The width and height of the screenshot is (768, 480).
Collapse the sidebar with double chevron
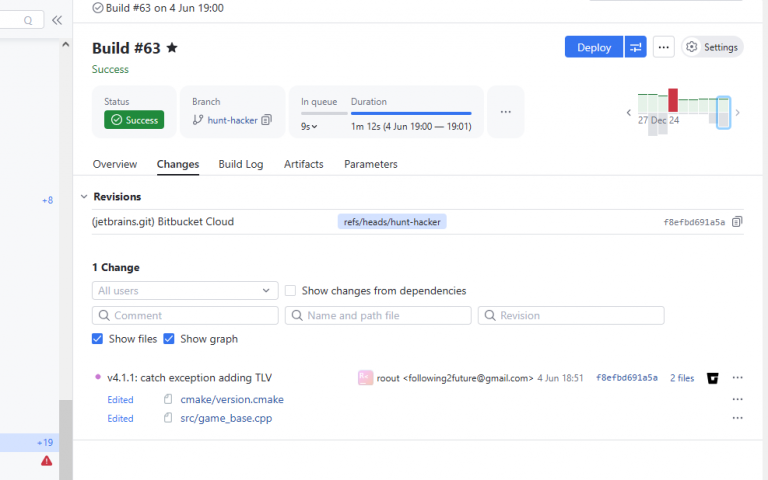(57, 20)
